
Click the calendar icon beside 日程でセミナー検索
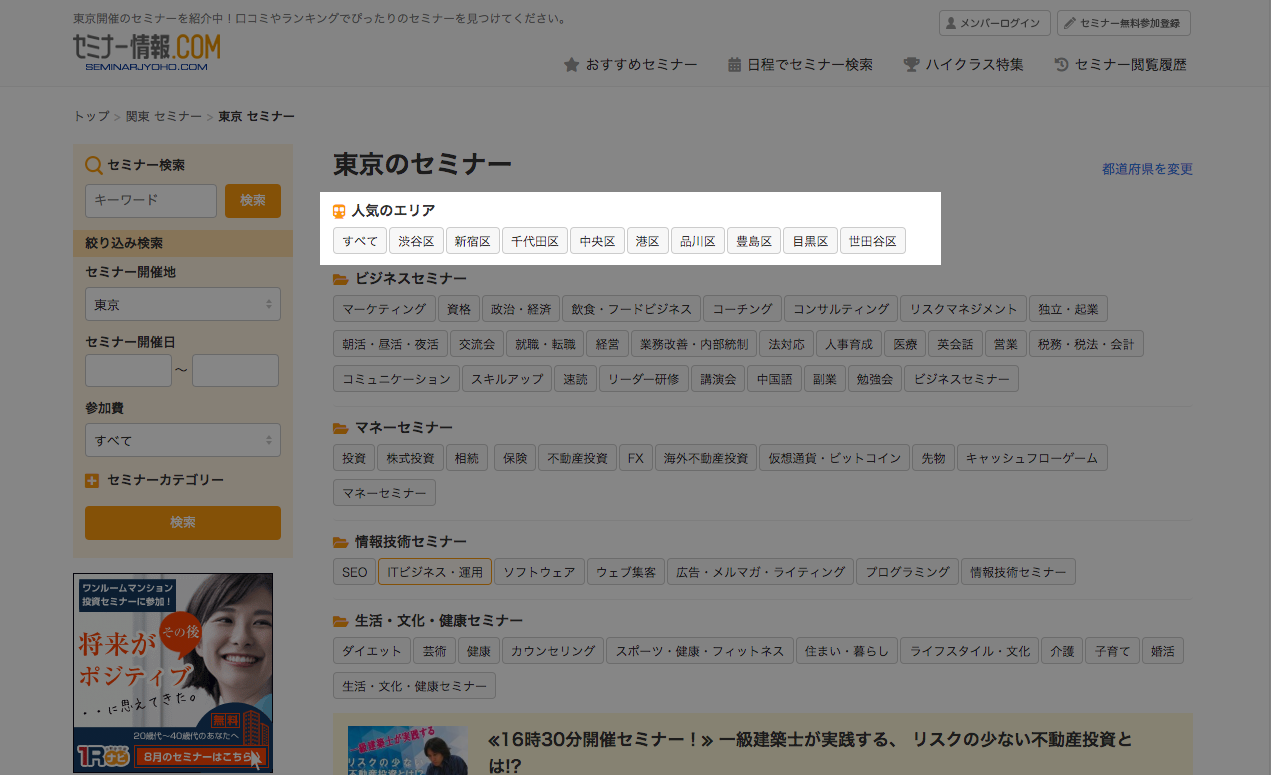(734, 65)
